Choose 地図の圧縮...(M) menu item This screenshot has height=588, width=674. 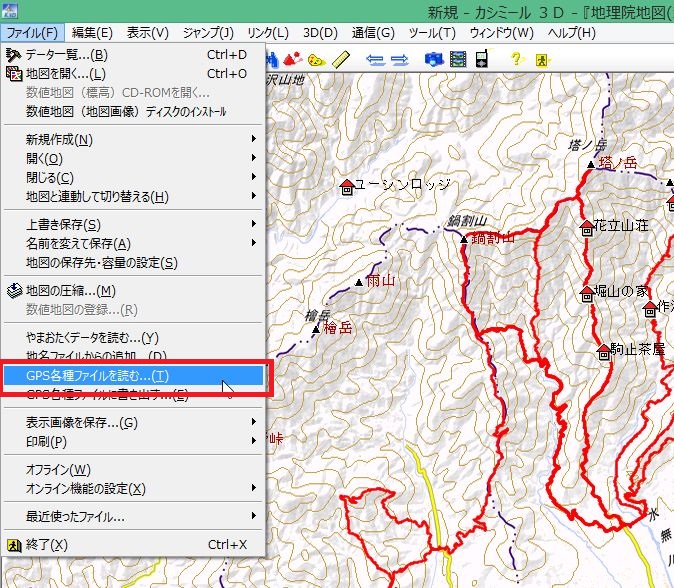[133, 291]
